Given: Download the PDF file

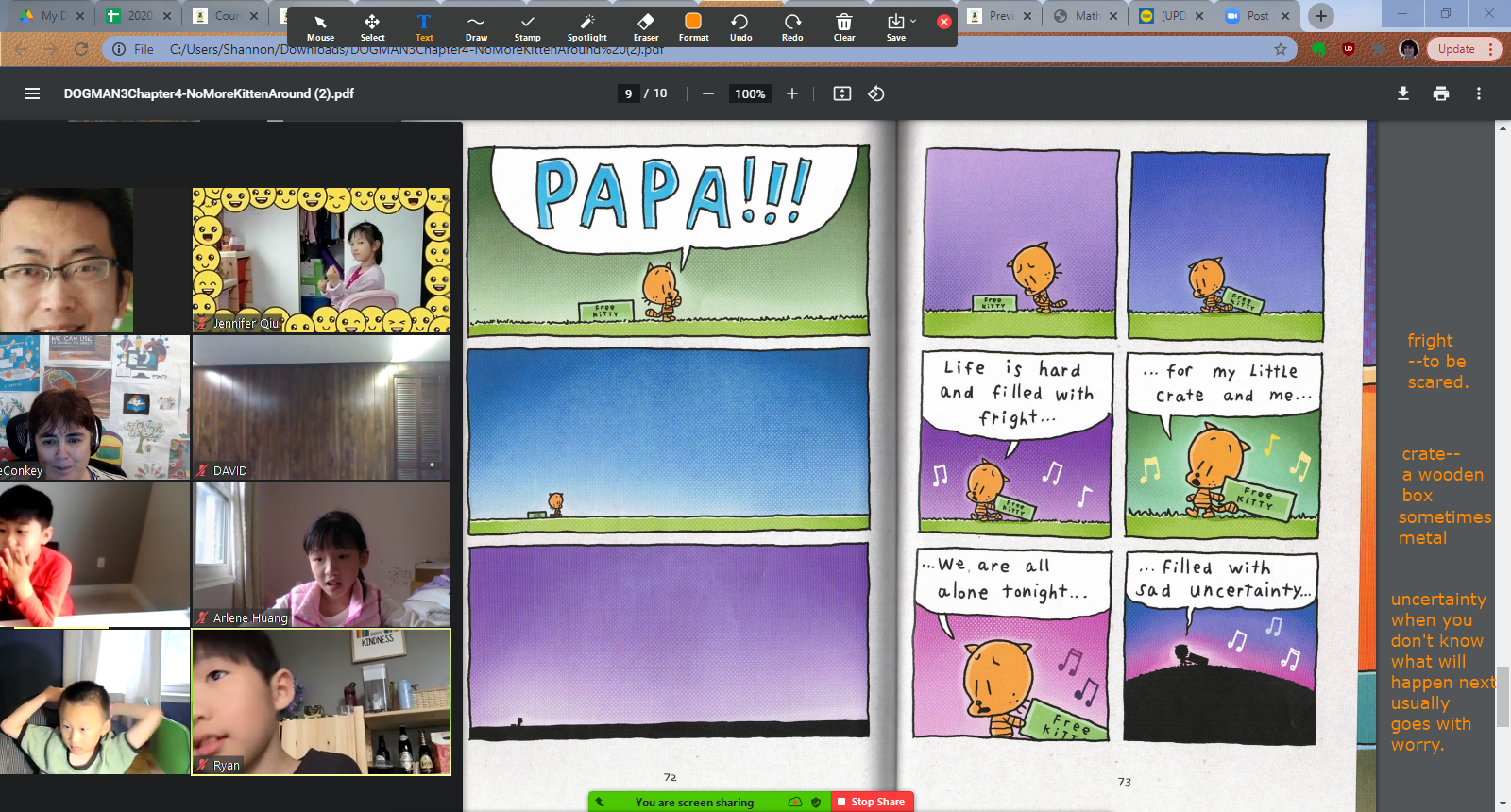Looking at the screenshot, I should [x=1403, y=93].
